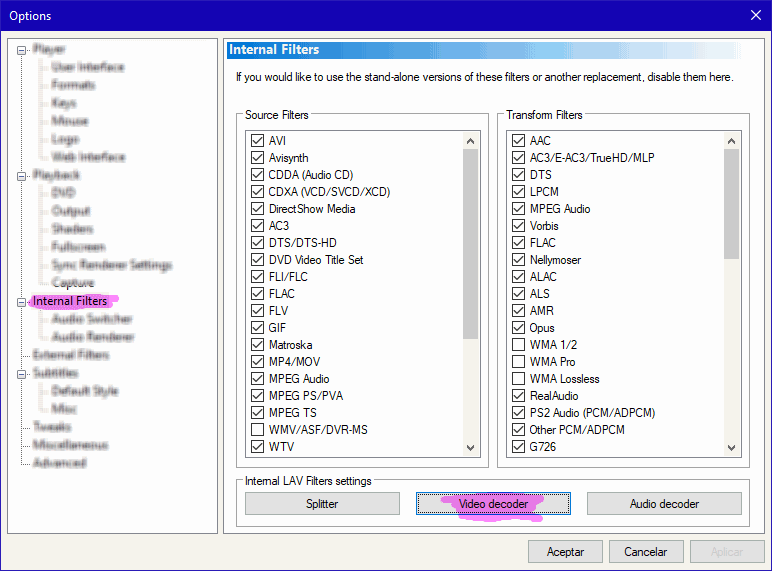Toggle the FLV source filter

tap(257, 311)
